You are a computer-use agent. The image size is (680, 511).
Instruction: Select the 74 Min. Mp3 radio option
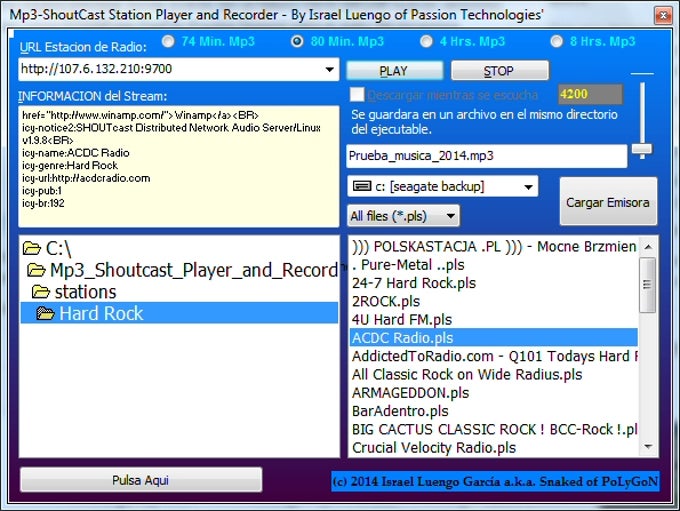coord(168,41)
